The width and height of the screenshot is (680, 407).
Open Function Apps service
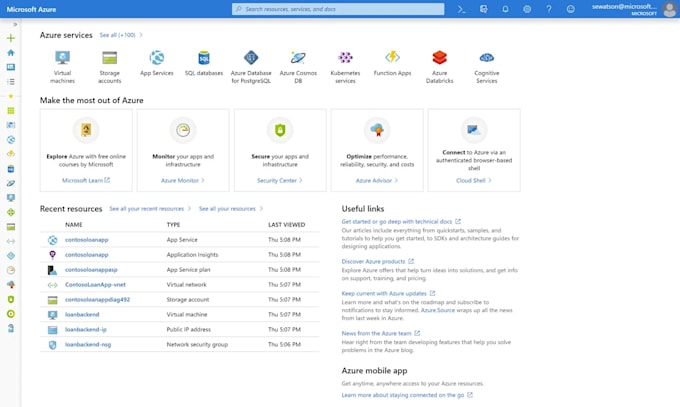[392, 63]
